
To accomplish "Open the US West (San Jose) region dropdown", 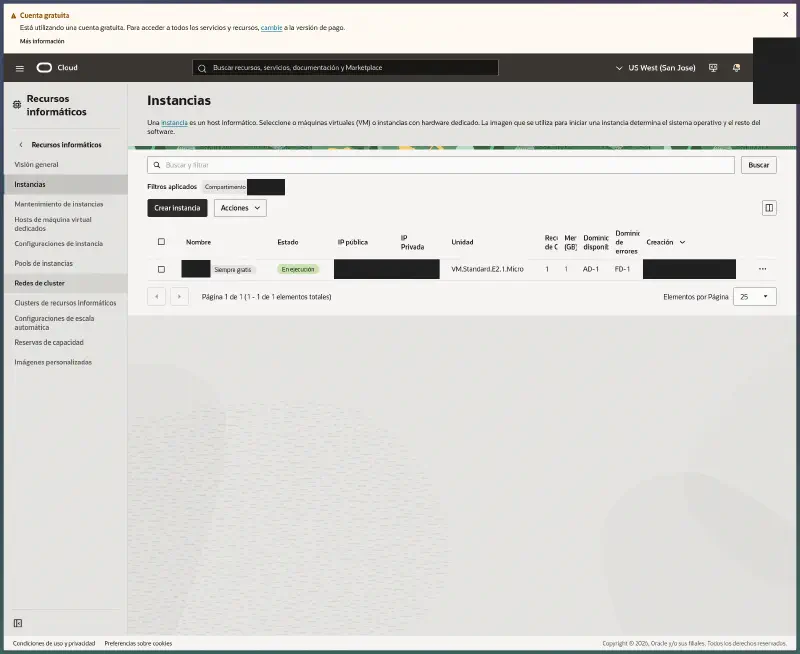I will click(x=656, y=68).
